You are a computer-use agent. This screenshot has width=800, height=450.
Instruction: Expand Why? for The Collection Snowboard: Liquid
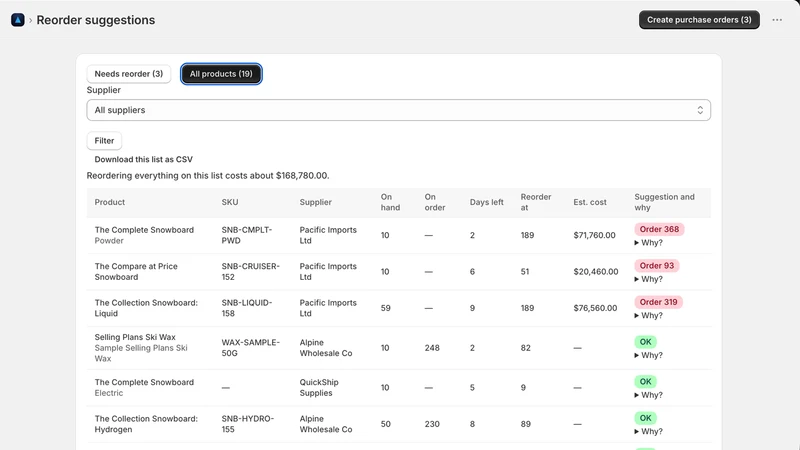648,315
